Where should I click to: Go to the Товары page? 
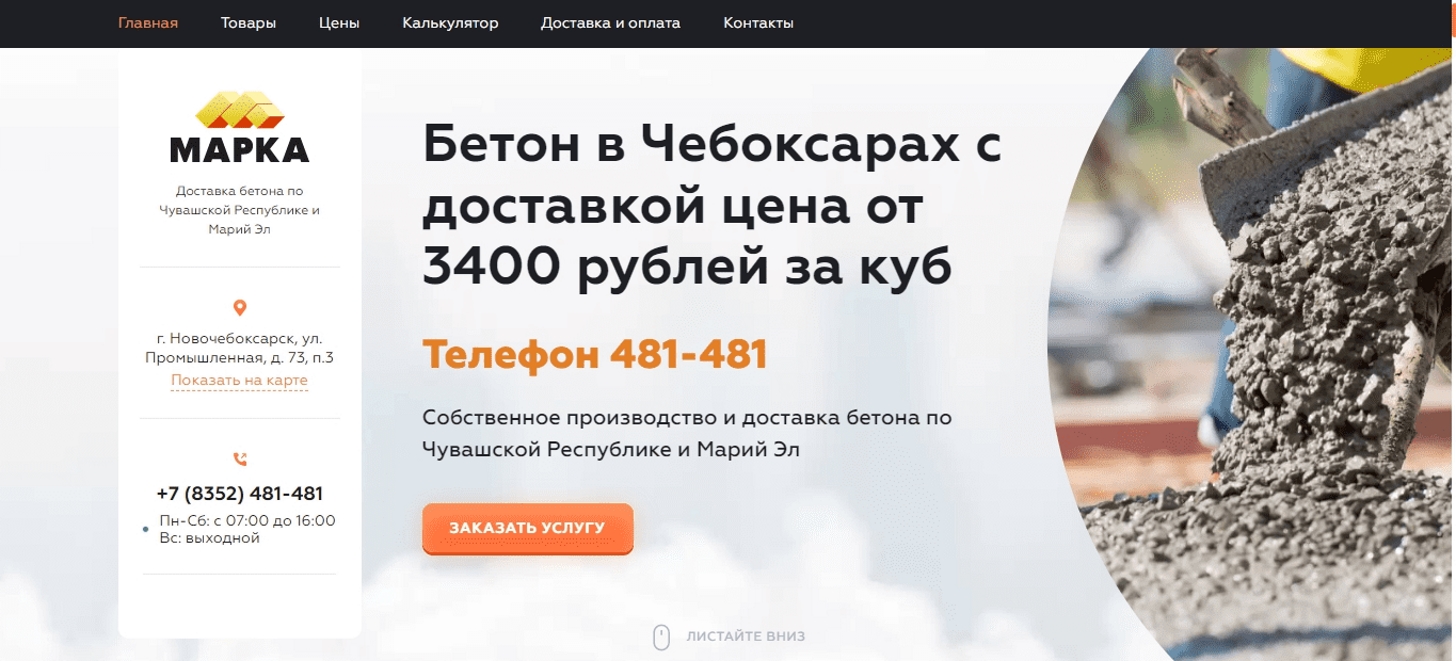point(248,23)
